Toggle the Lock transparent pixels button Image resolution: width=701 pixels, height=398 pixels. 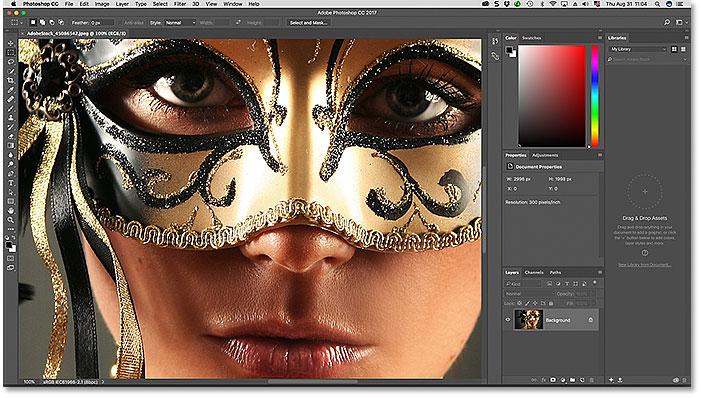click(519, 303)
